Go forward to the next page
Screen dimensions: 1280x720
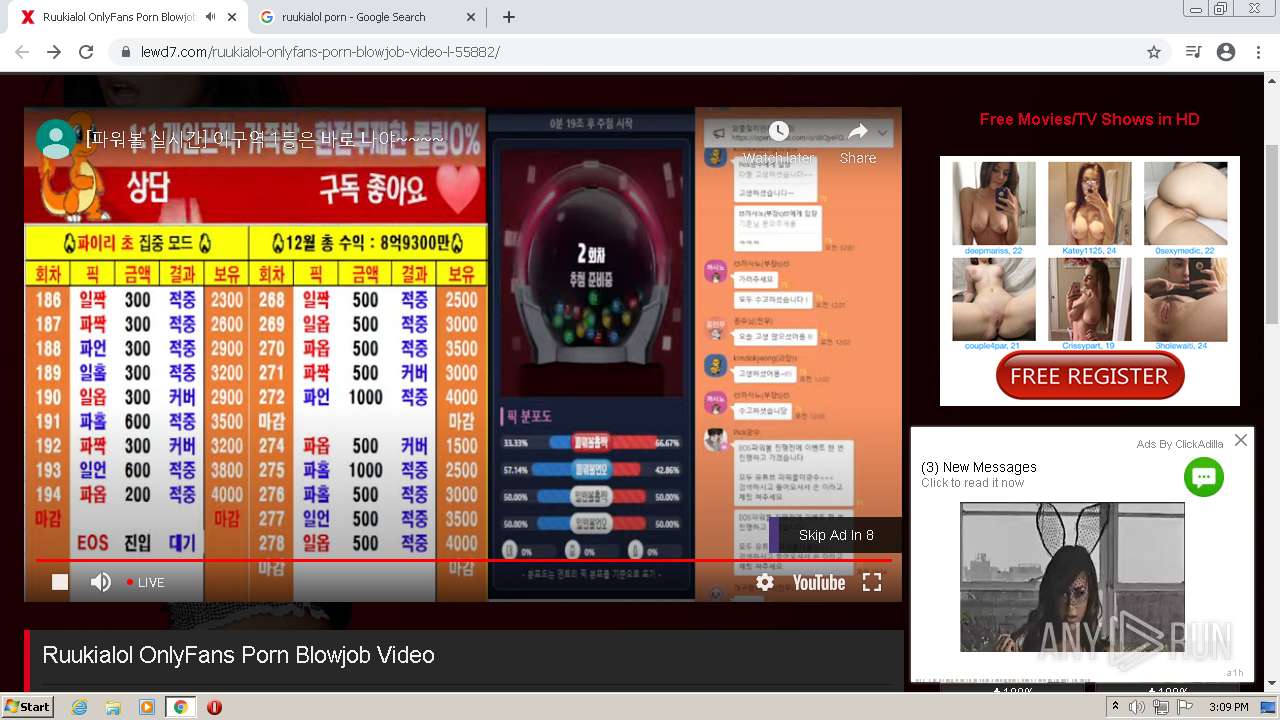coord(54,52)
